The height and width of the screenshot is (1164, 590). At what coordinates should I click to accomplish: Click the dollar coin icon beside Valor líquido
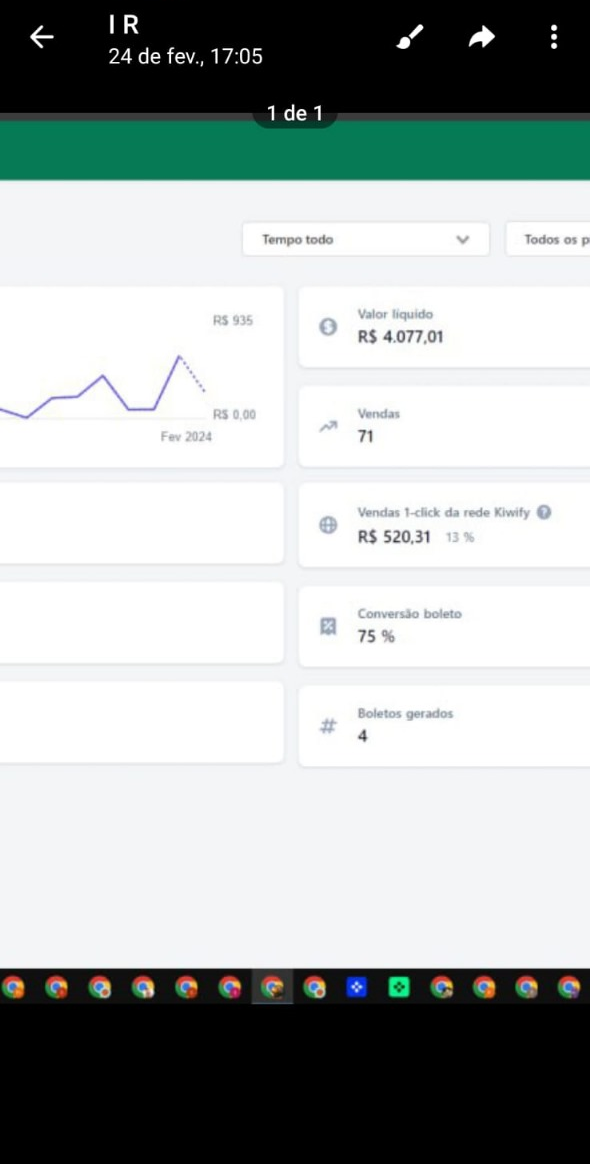[327, 327]
